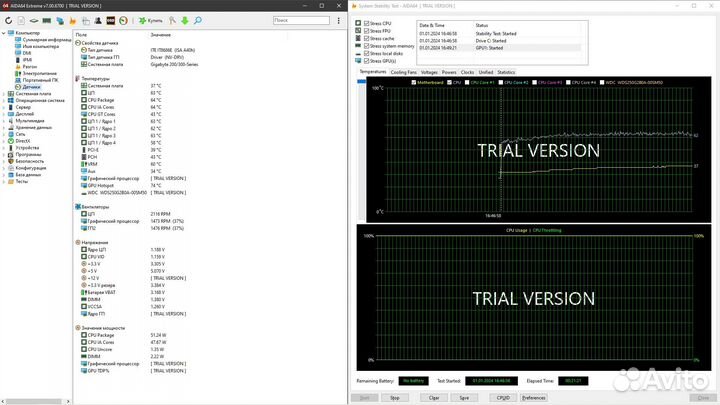Image resolution: width=720 pixels, height=405 pixels.
Task: Expand the Дисплей tree node
Action: click(x=4, y=114)
